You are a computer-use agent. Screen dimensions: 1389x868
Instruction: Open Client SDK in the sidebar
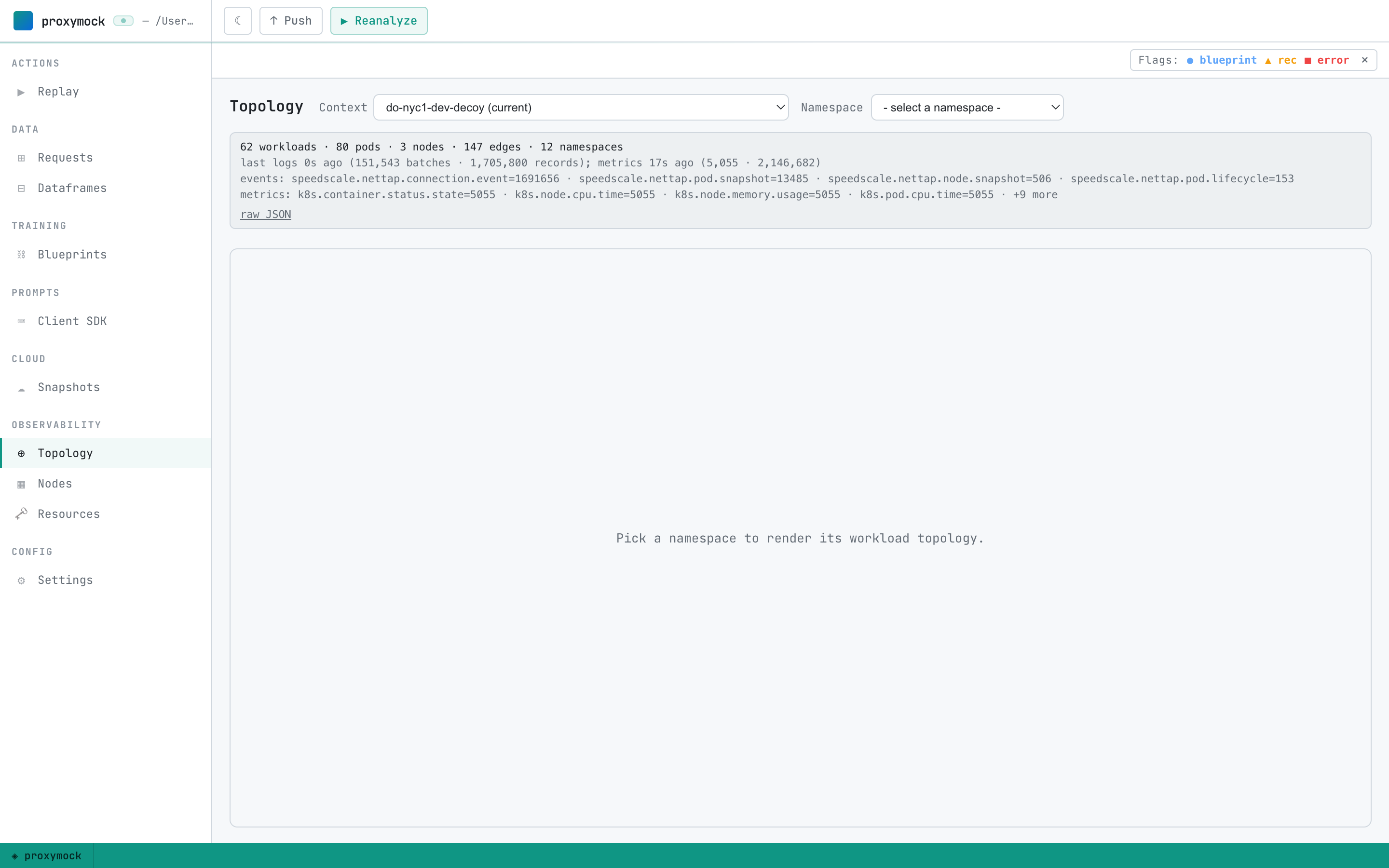pos(106,321)
